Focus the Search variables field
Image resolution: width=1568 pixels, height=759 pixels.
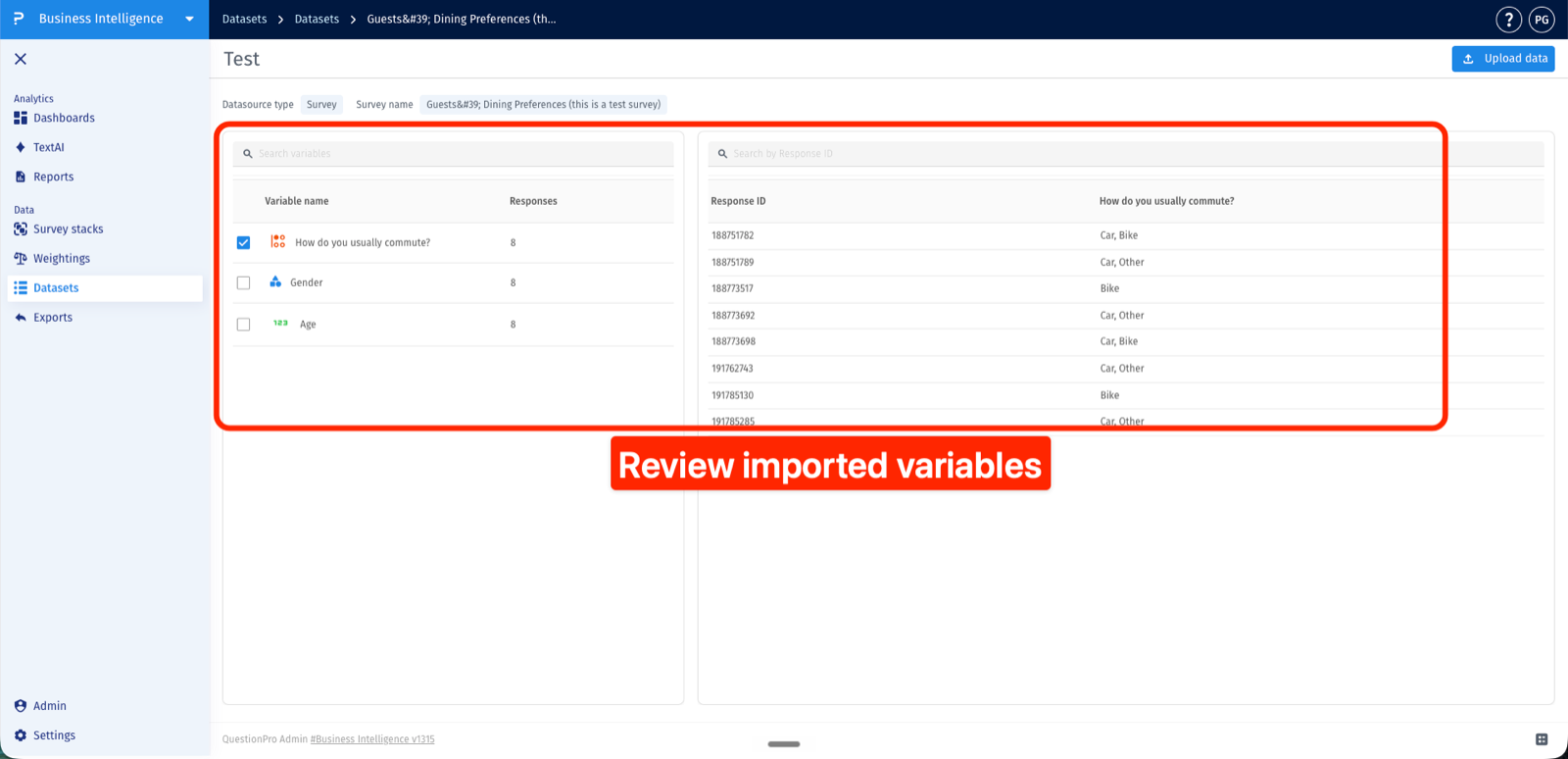(x=454, y=154)
